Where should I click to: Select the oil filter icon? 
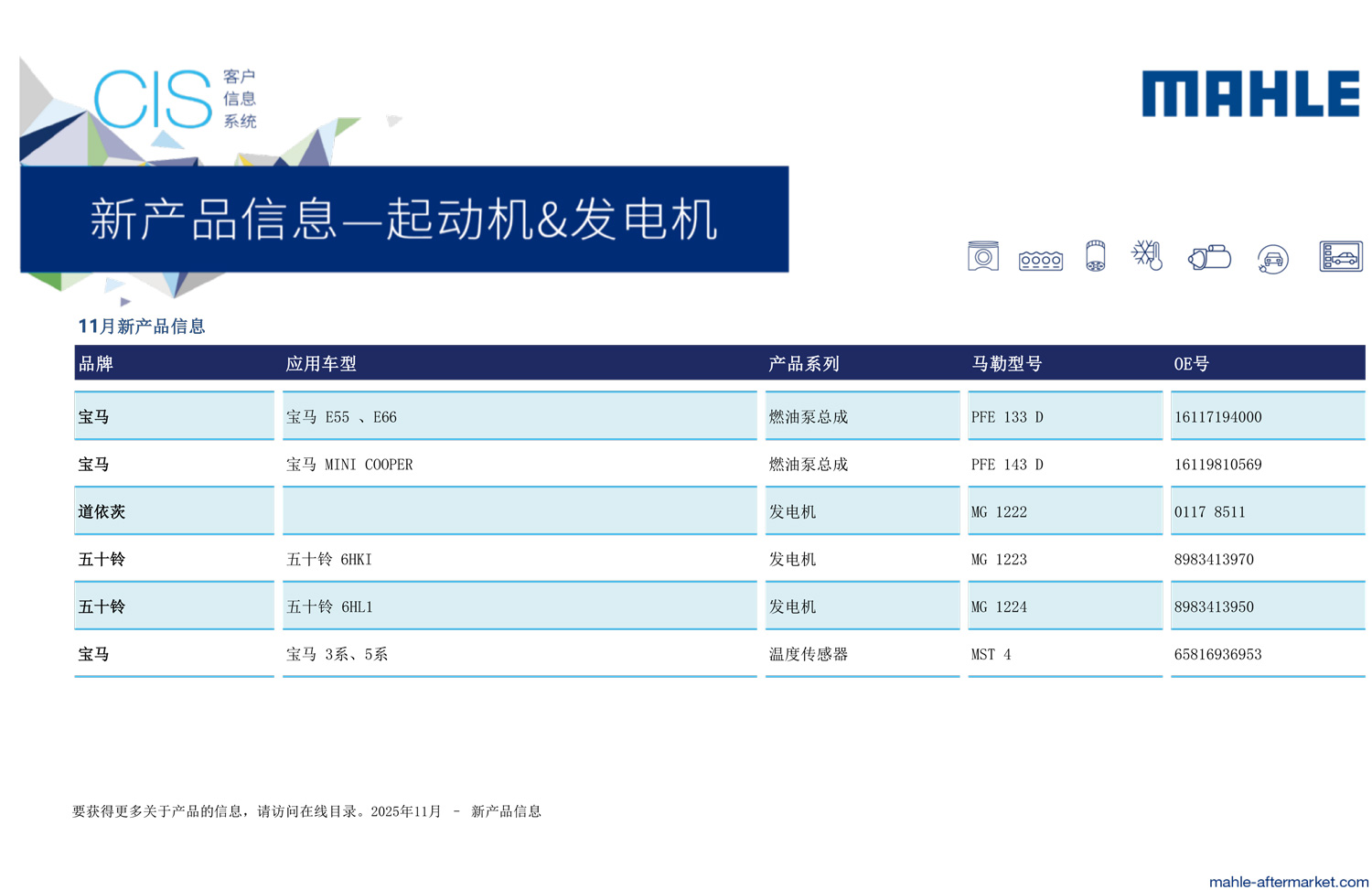tap(1095, 257)
